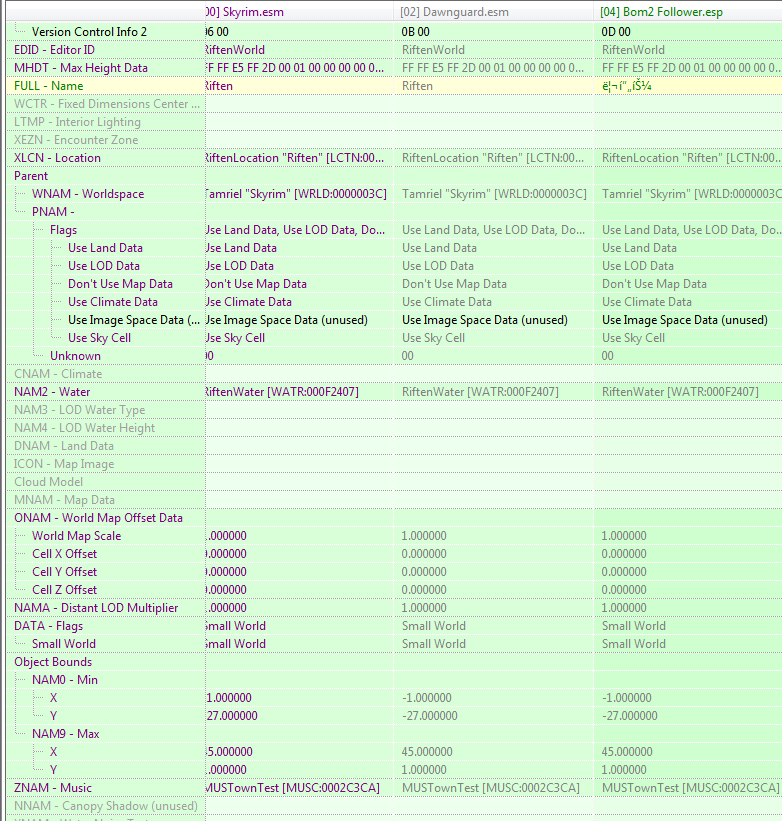Select the Cell Z Offset row label

64,590
